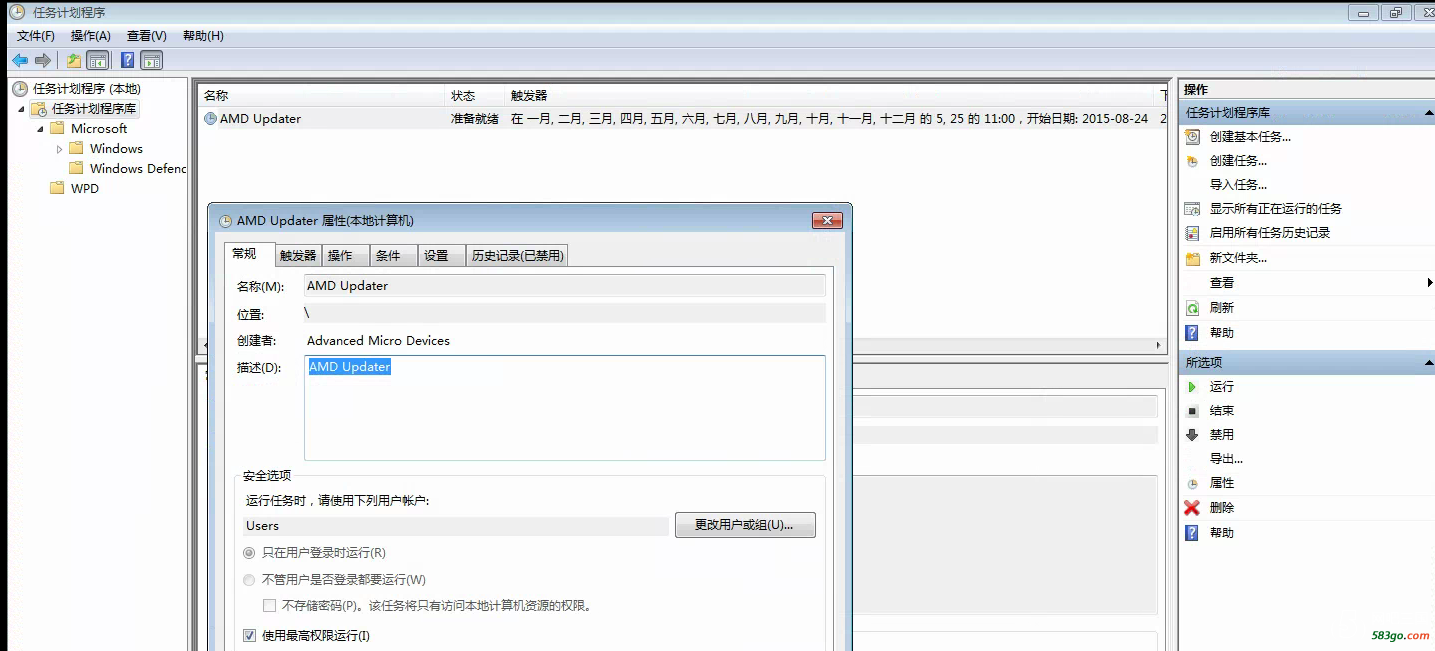
Task: Click the up one level folder toolbar icon
Action: [74, 60]
